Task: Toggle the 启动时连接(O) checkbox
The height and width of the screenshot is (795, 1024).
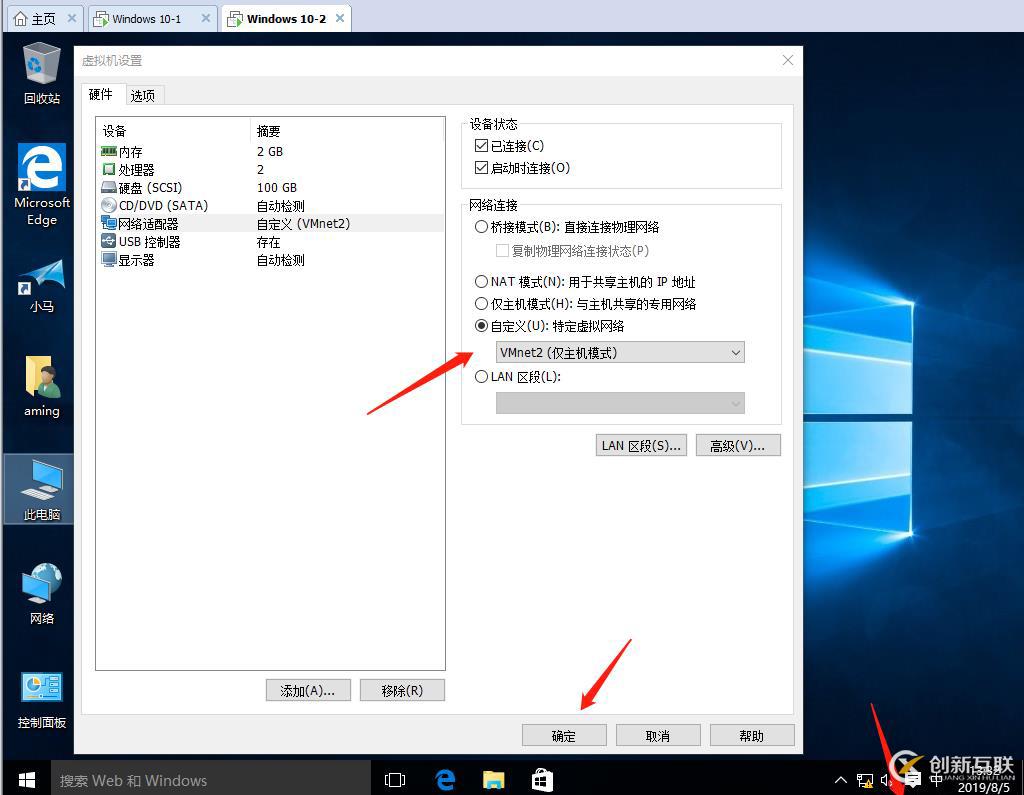Action: click(481, 168)
